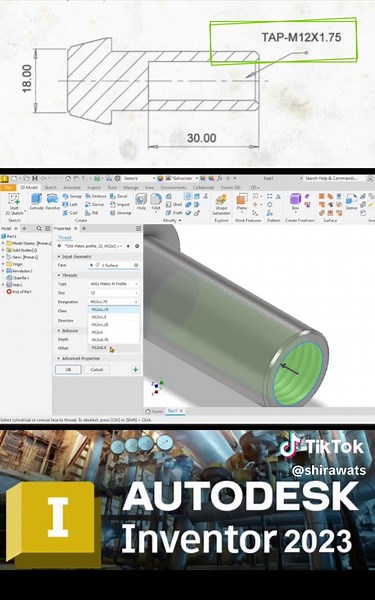Switch to the Sketch ribbon tab
The height and width of the screenshot is (600, 375).
click(51, 188)
